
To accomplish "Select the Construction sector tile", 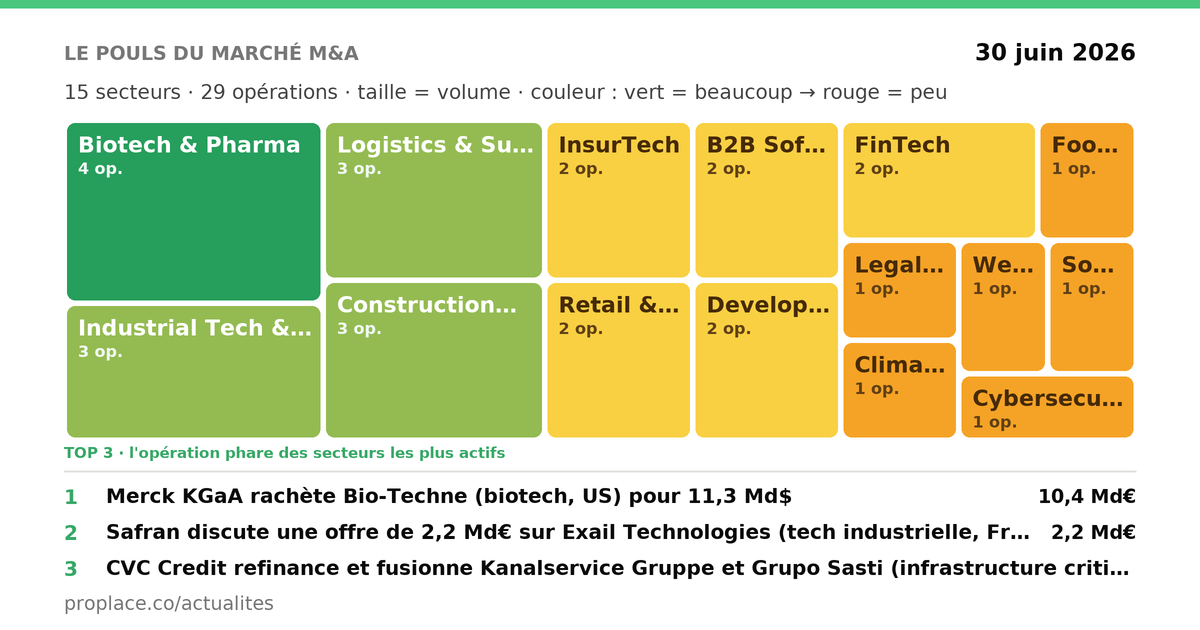I will (x=434, y=360).
